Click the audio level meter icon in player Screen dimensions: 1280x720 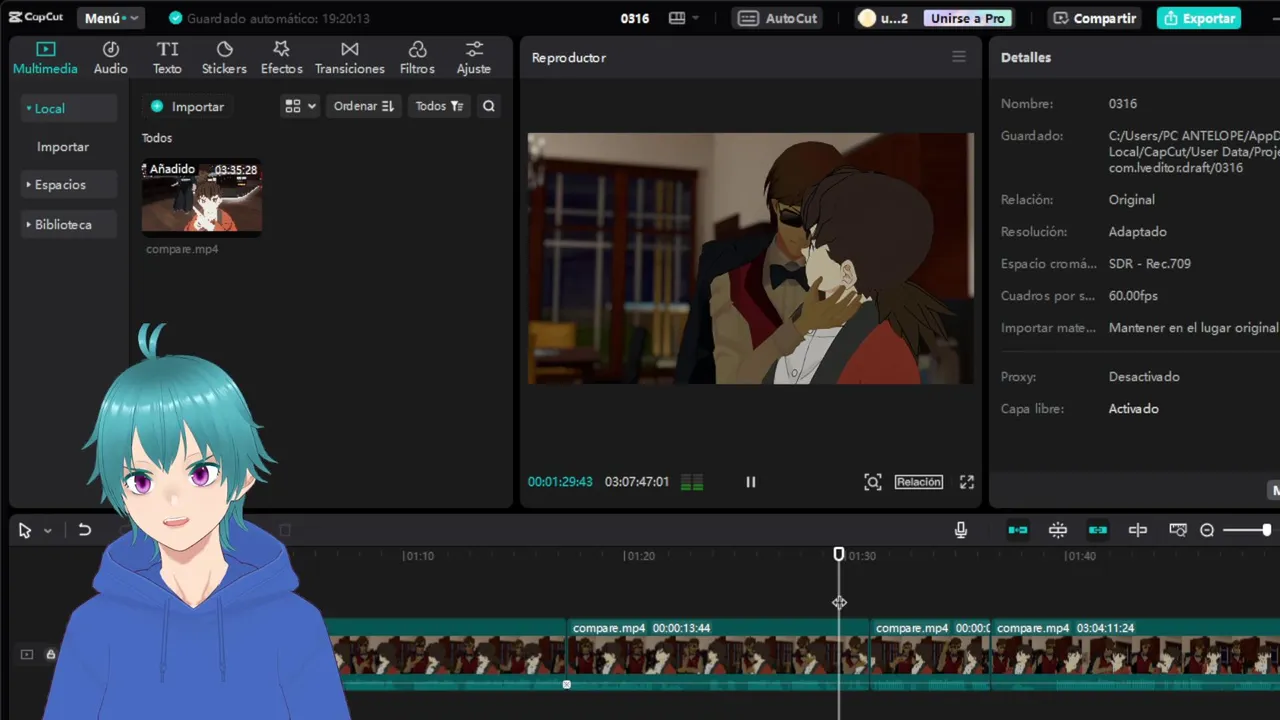click(x=692, y=482)
